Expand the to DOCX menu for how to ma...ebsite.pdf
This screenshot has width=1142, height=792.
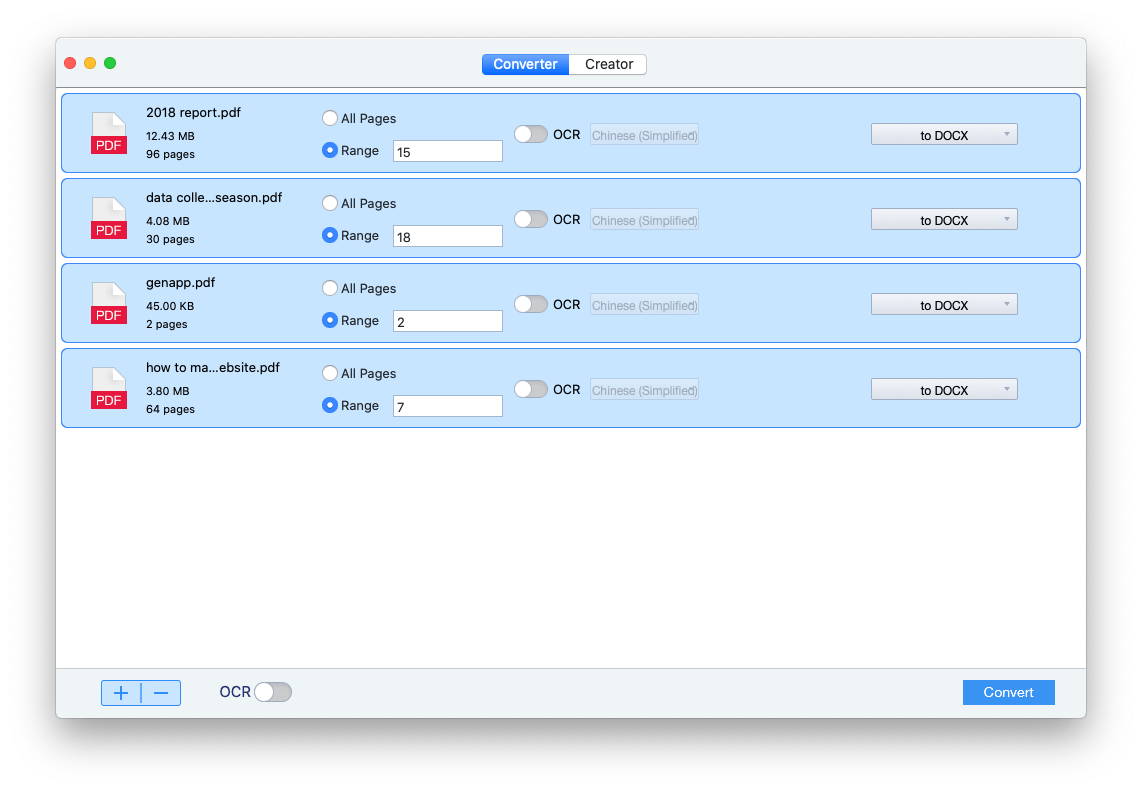(x=944, y=390)
